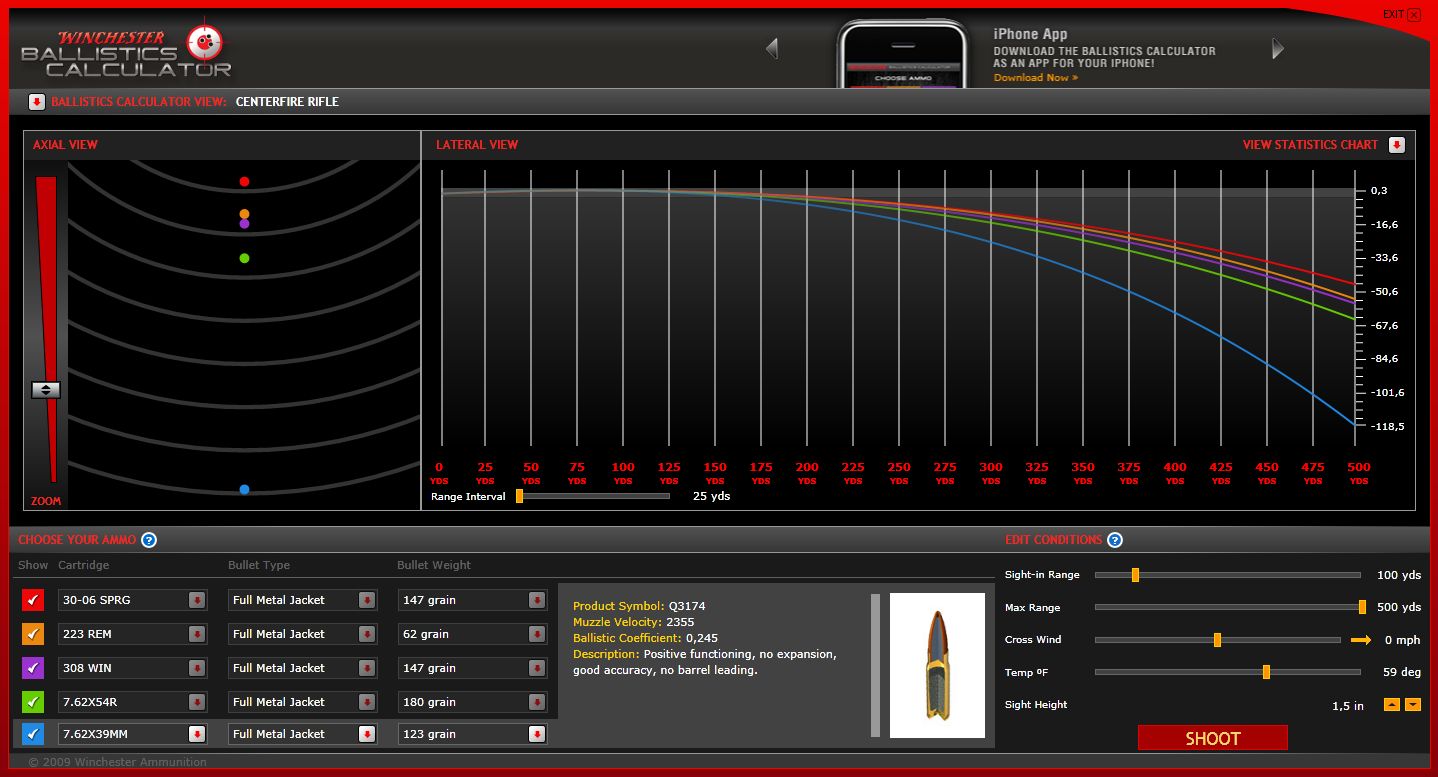Open the Choose Your Ammo help icon

(148, 540)
